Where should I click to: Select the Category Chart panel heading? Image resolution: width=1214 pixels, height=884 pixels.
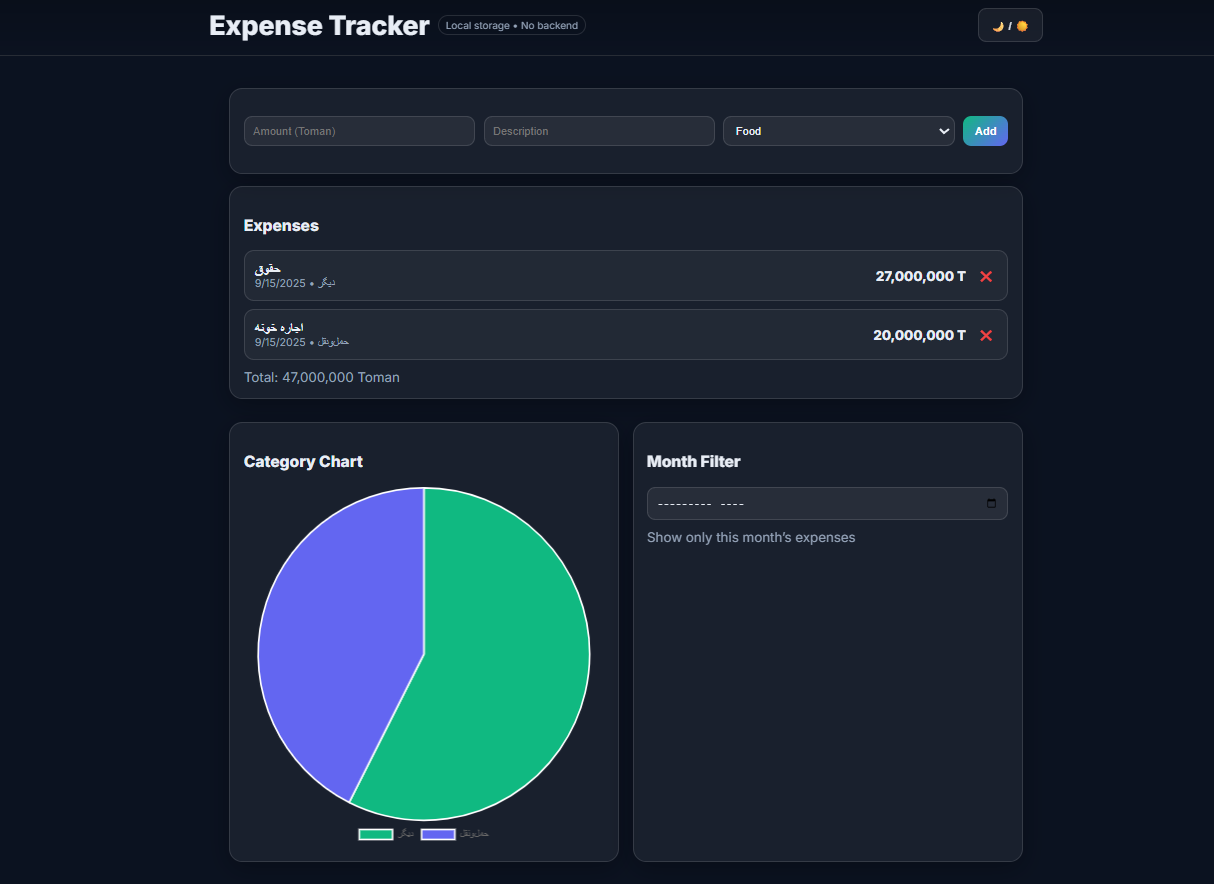coord(303,461)
